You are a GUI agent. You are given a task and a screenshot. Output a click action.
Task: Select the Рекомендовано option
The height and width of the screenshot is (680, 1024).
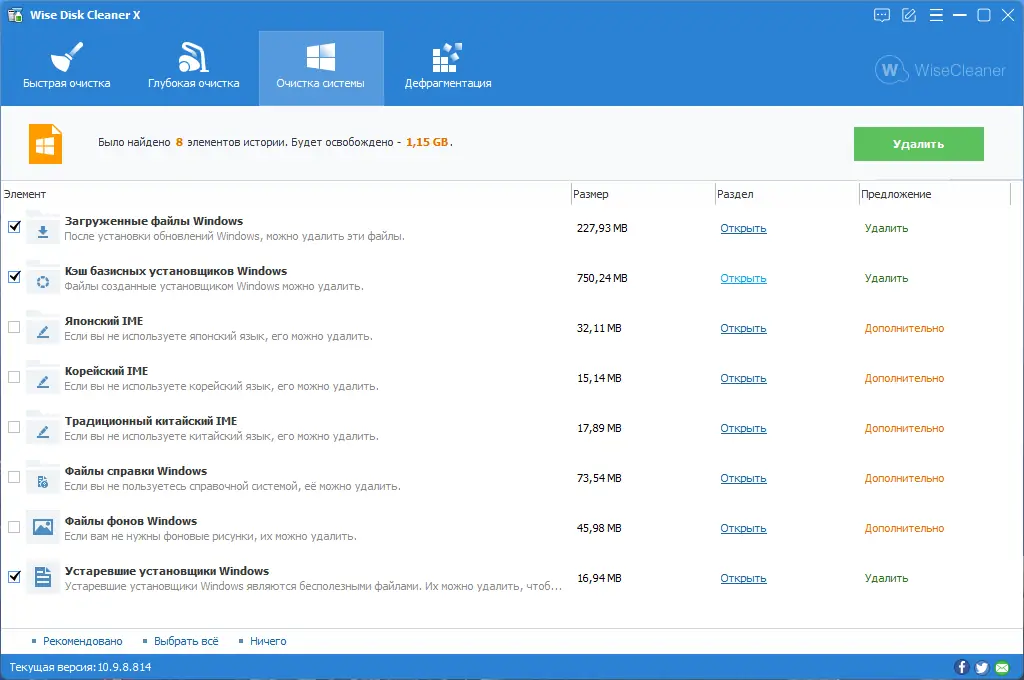pyautogui.click(x=82, y=641)
